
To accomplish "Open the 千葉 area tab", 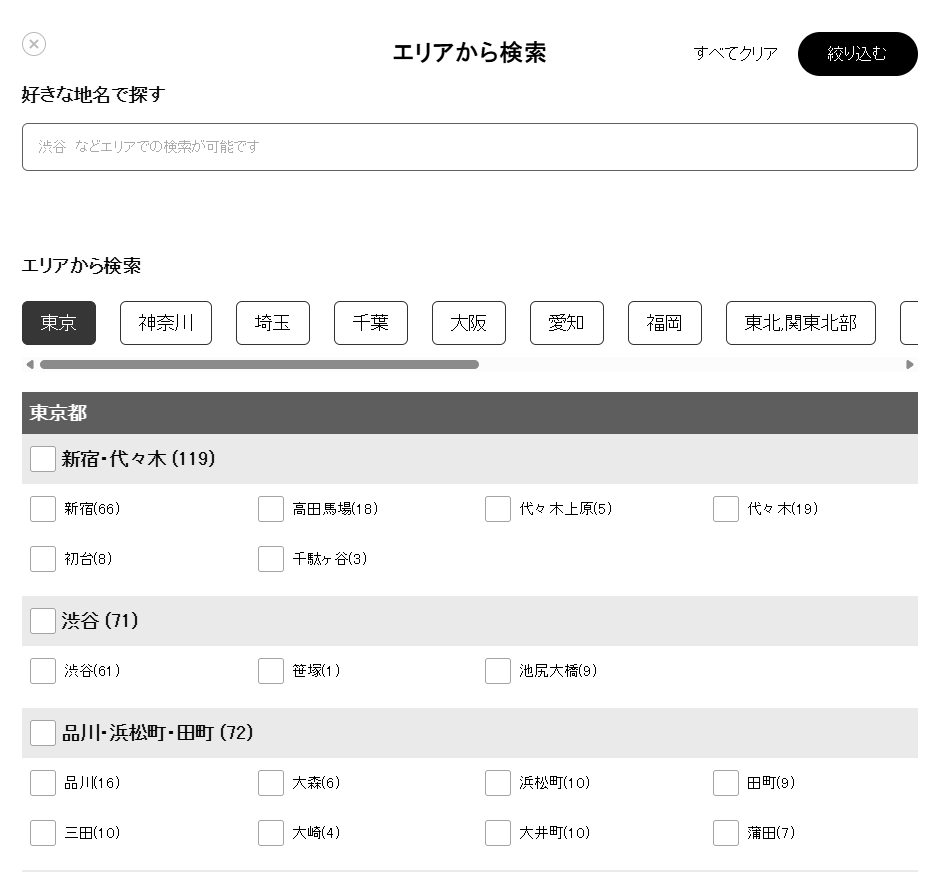I will click(371, 323).
